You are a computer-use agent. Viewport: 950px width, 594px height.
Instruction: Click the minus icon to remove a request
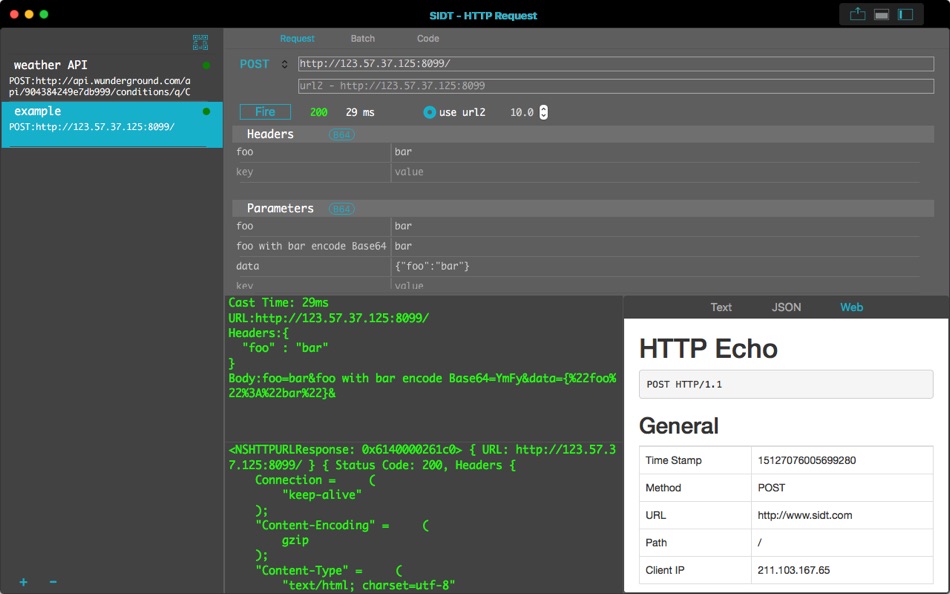(53, 582)
